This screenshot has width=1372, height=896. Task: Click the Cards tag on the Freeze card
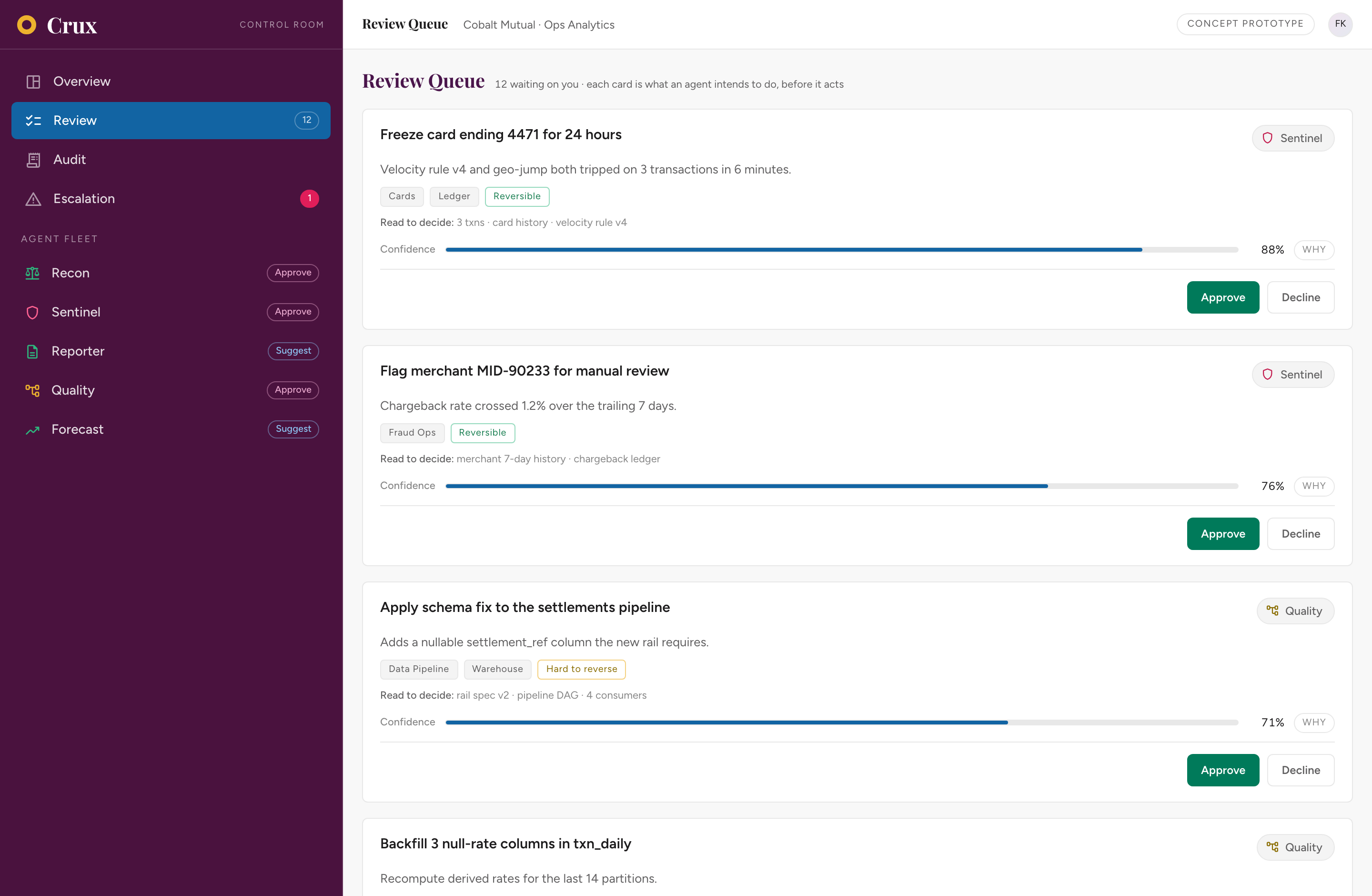tap(402, 197)
